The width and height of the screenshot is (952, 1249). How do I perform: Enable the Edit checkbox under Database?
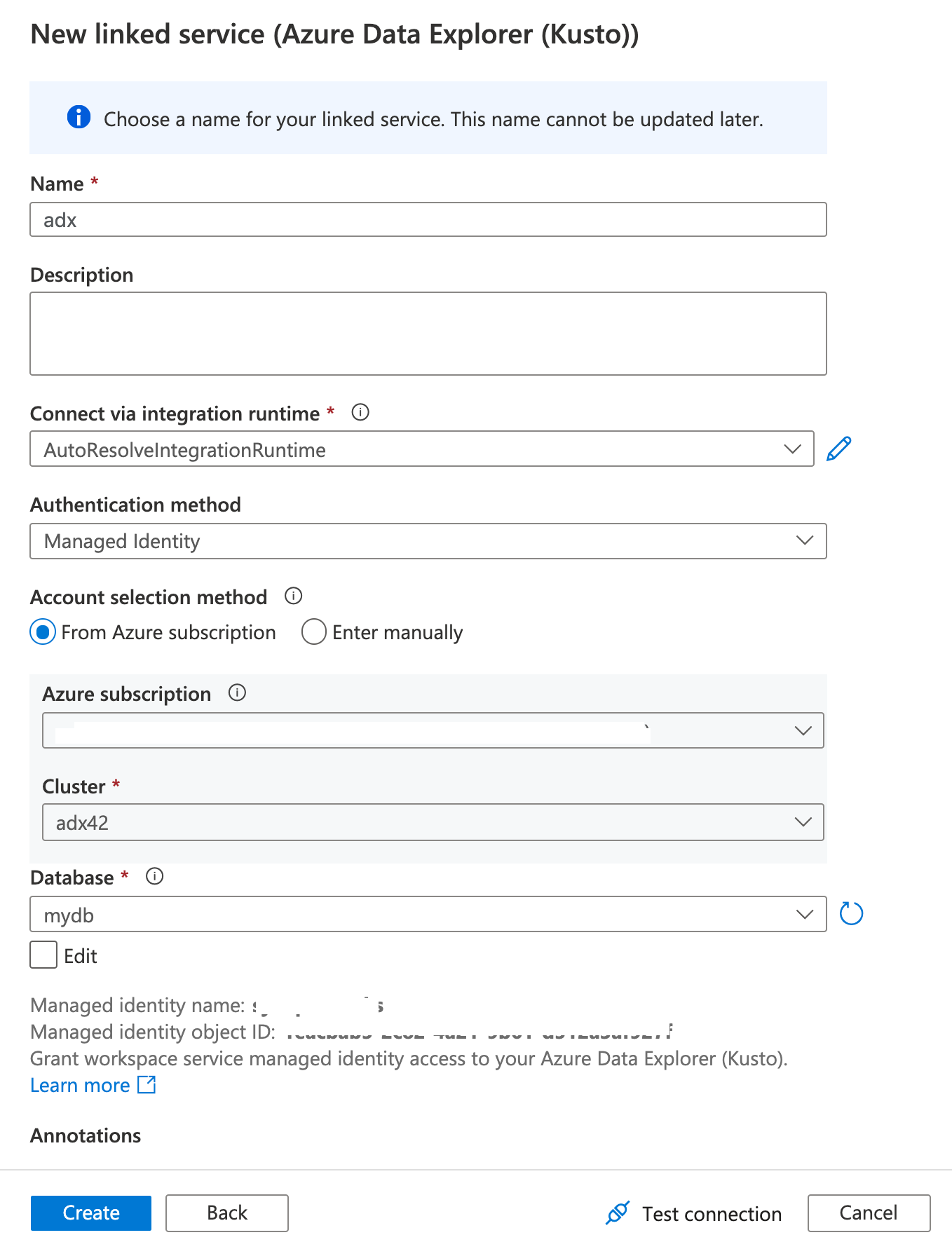(43, 955)
